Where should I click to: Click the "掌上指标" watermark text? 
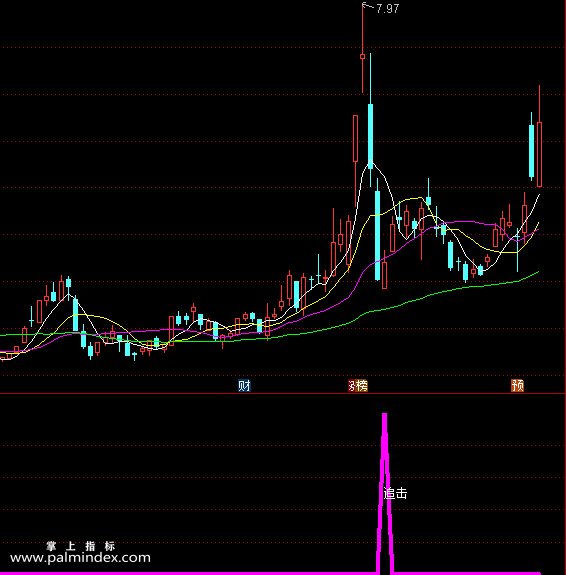pyautogui.click(x=81, y=546)
